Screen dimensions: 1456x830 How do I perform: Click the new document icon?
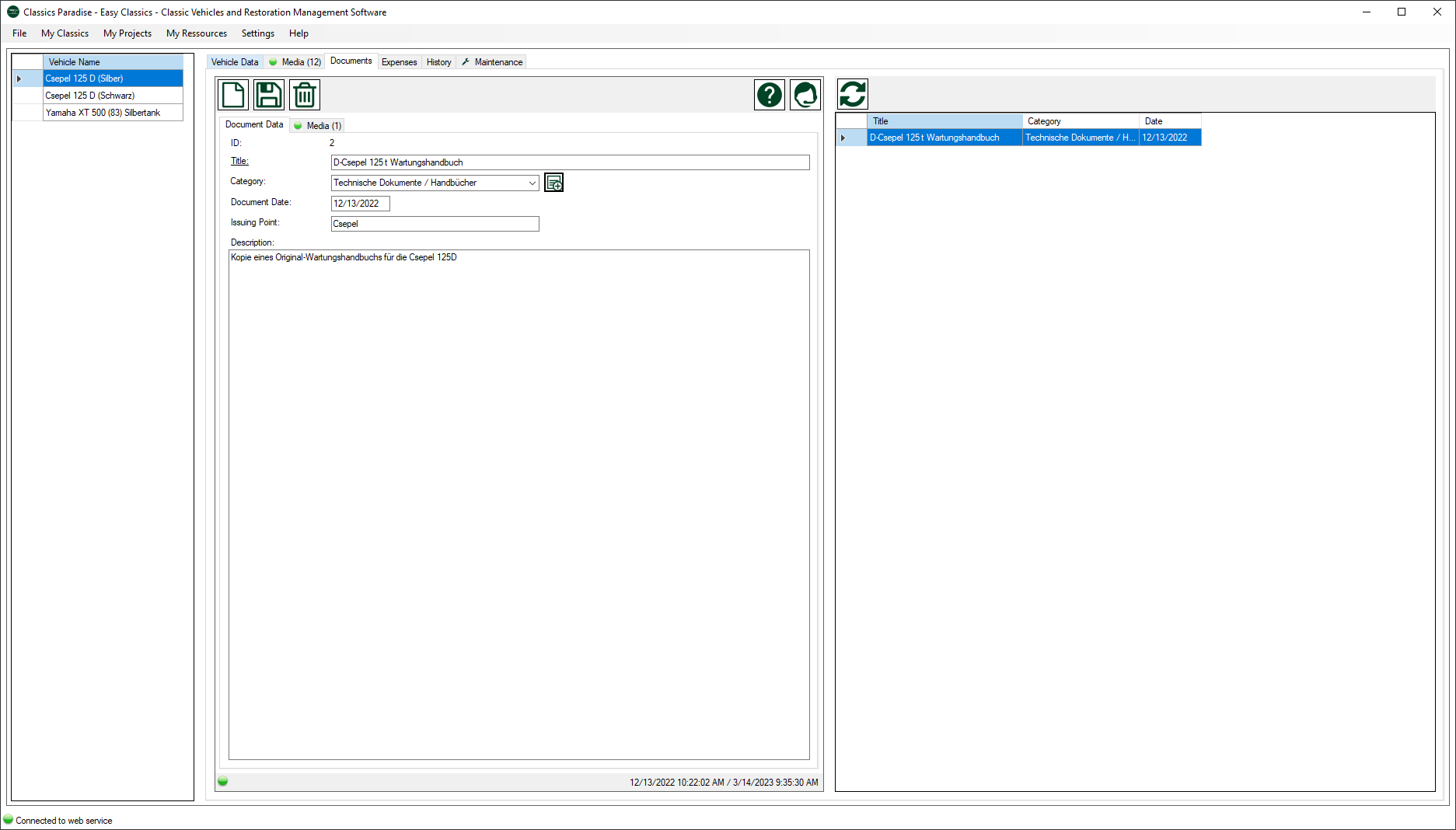[x=233, y=95]
